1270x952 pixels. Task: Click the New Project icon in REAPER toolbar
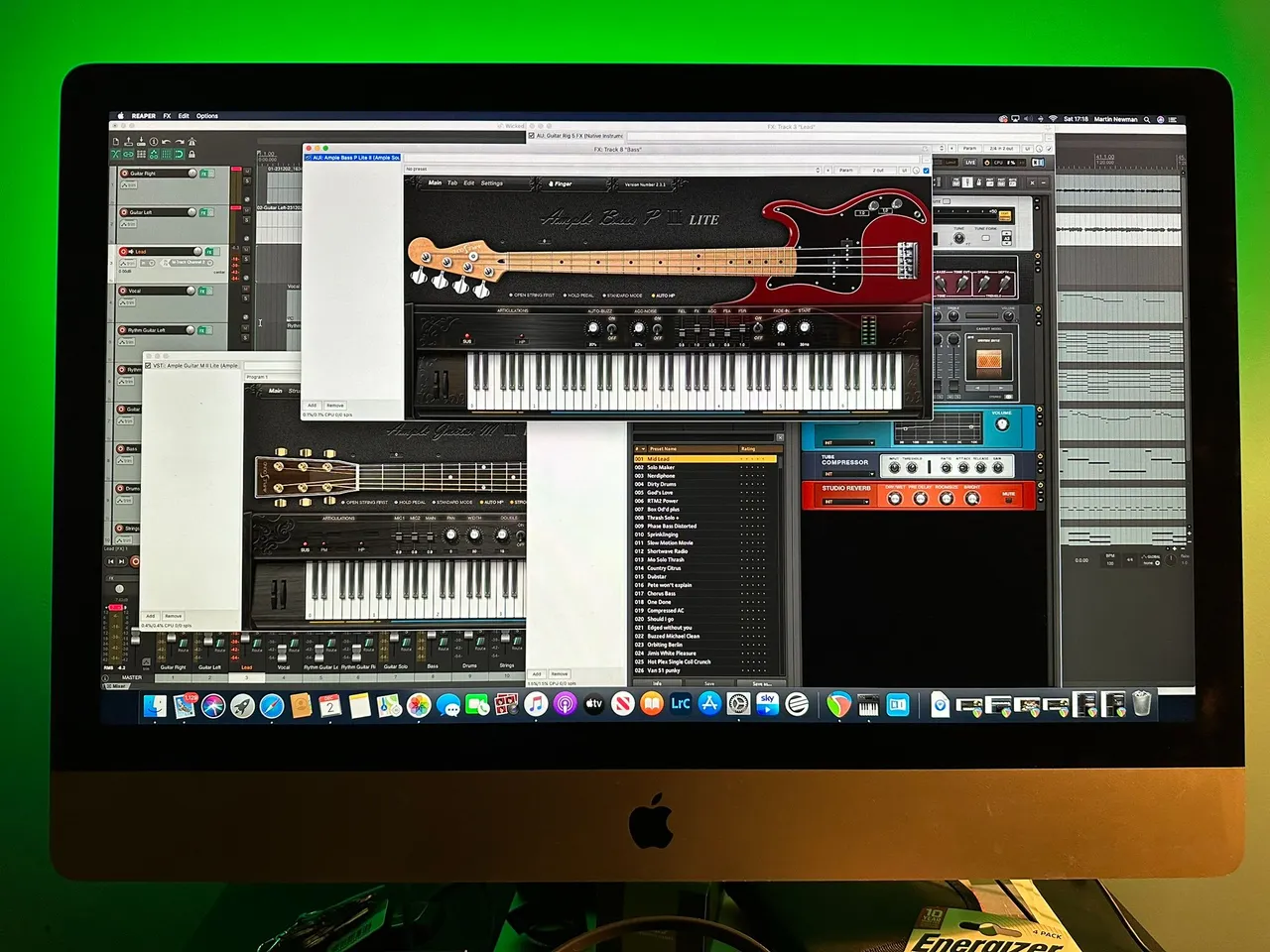coord(116,141)
